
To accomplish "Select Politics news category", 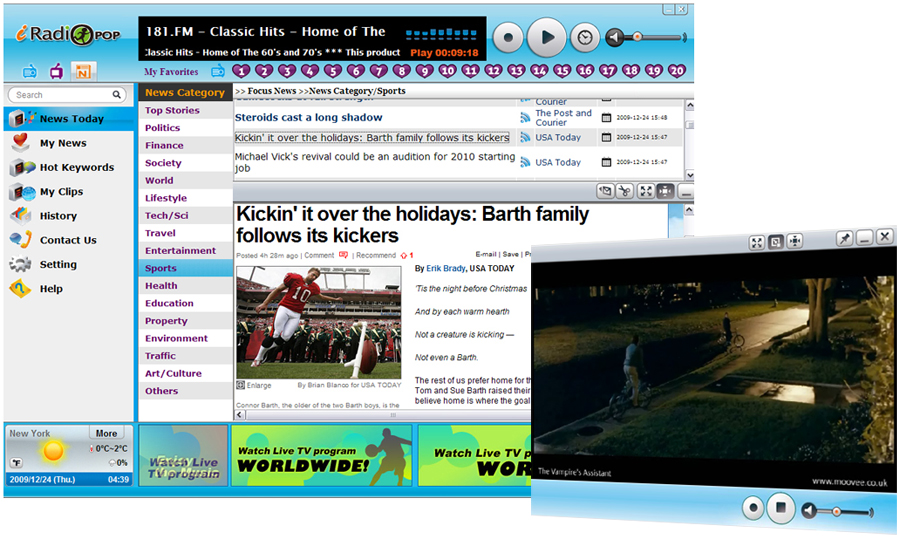I will click(185, 127).
